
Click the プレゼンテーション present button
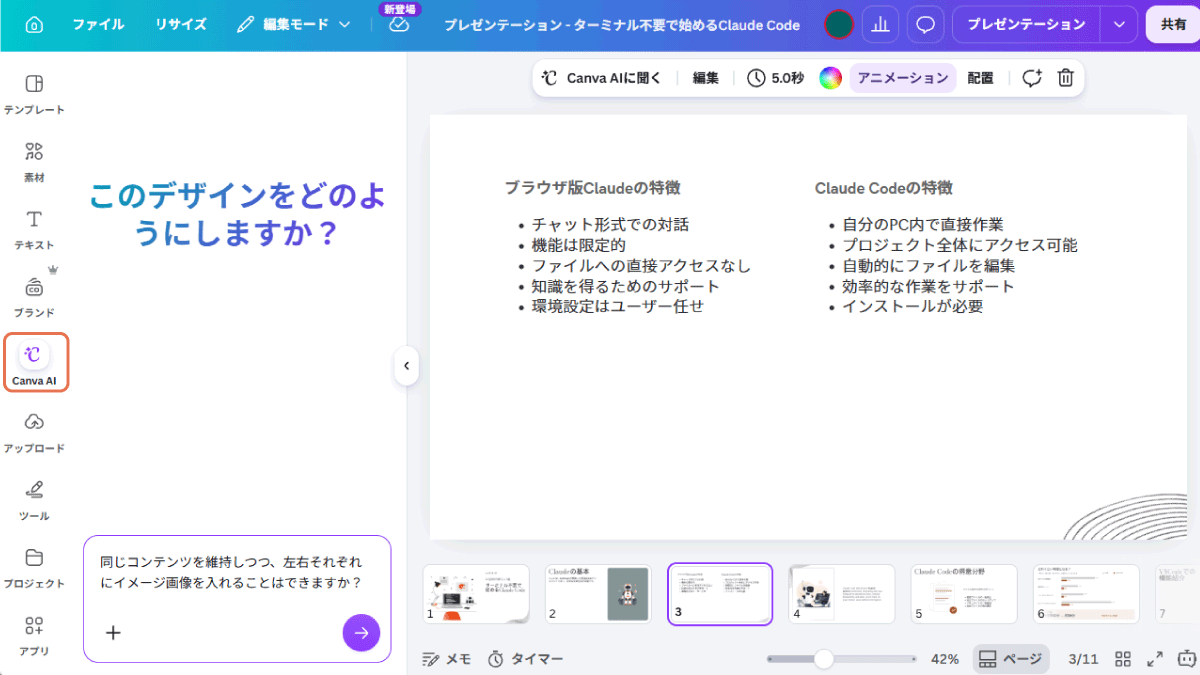(1026, 24)
